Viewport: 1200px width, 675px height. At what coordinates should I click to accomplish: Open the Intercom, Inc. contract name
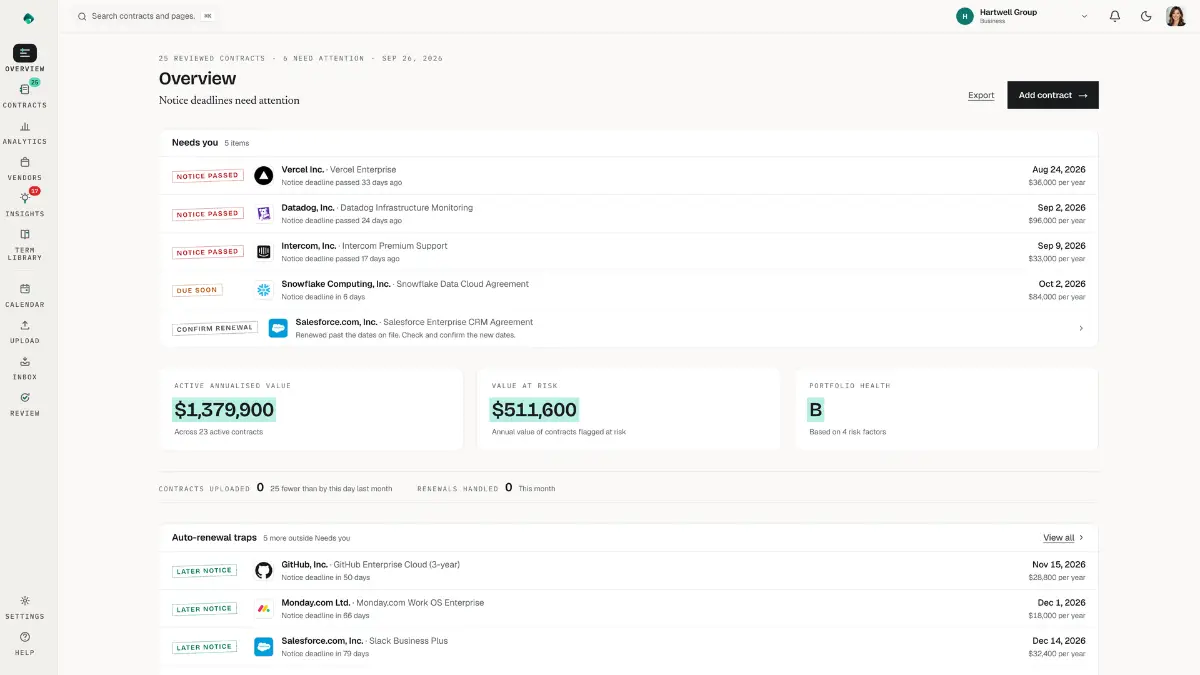click(309, 246)
